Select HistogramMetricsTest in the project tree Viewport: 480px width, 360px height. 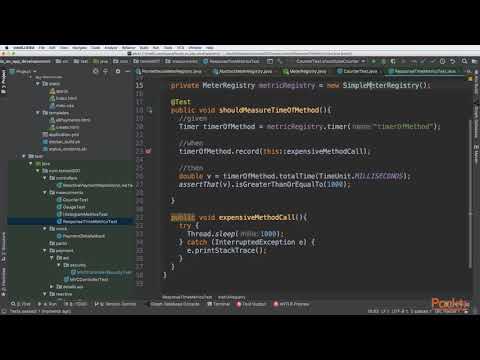click(82, 214)
